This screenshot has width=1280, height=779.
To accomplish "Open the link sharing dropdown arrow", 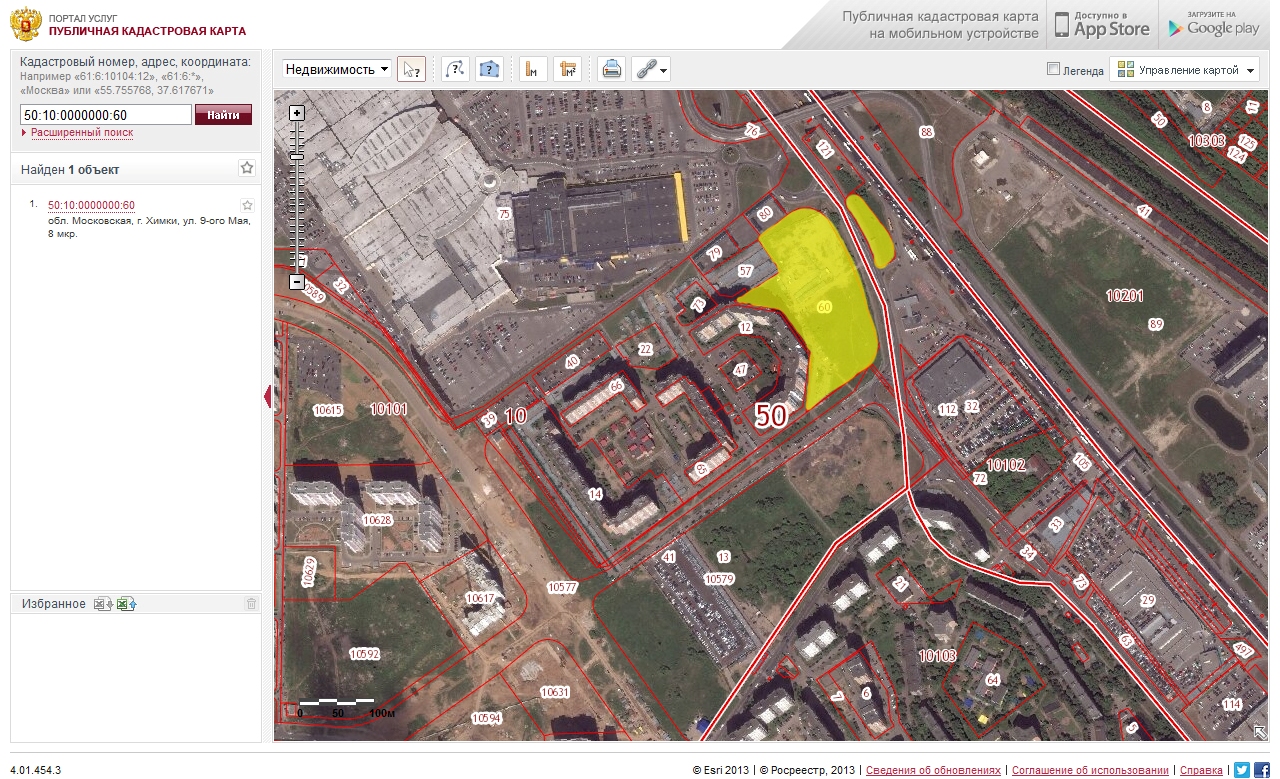I will point(664,70).
